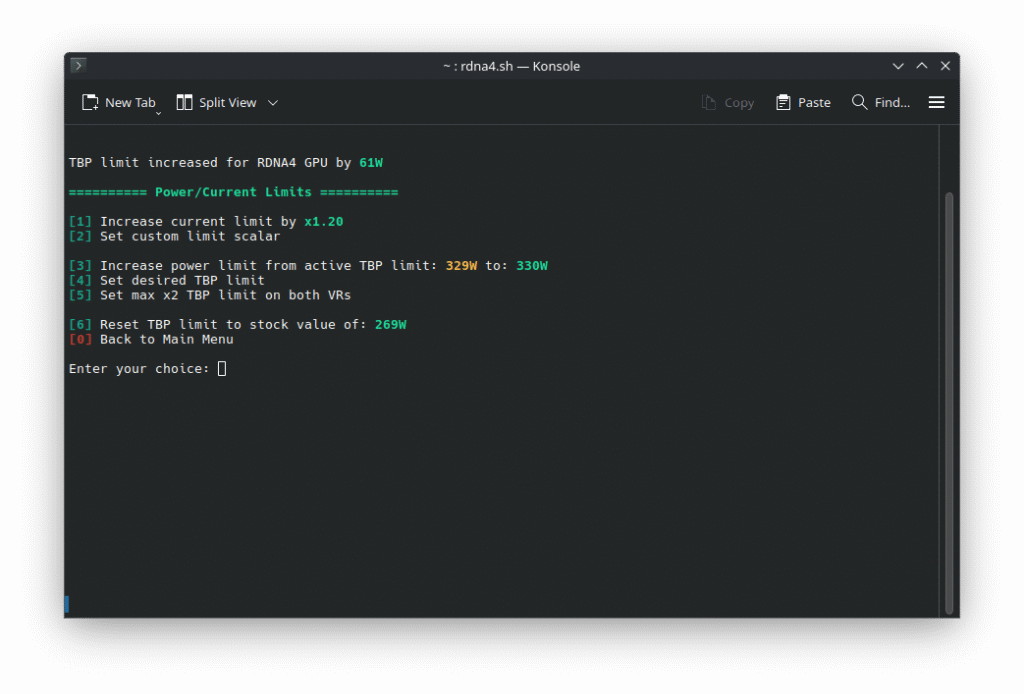1024x694 pixels.
Task: Open Find search in the toolbar
Action: coord(880,102)
